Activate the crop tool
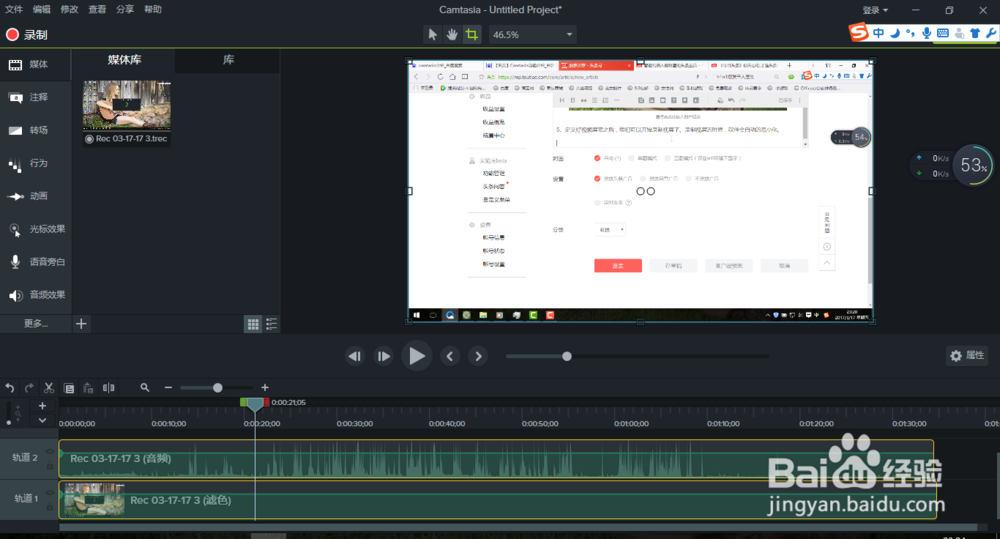 [472, 34]
